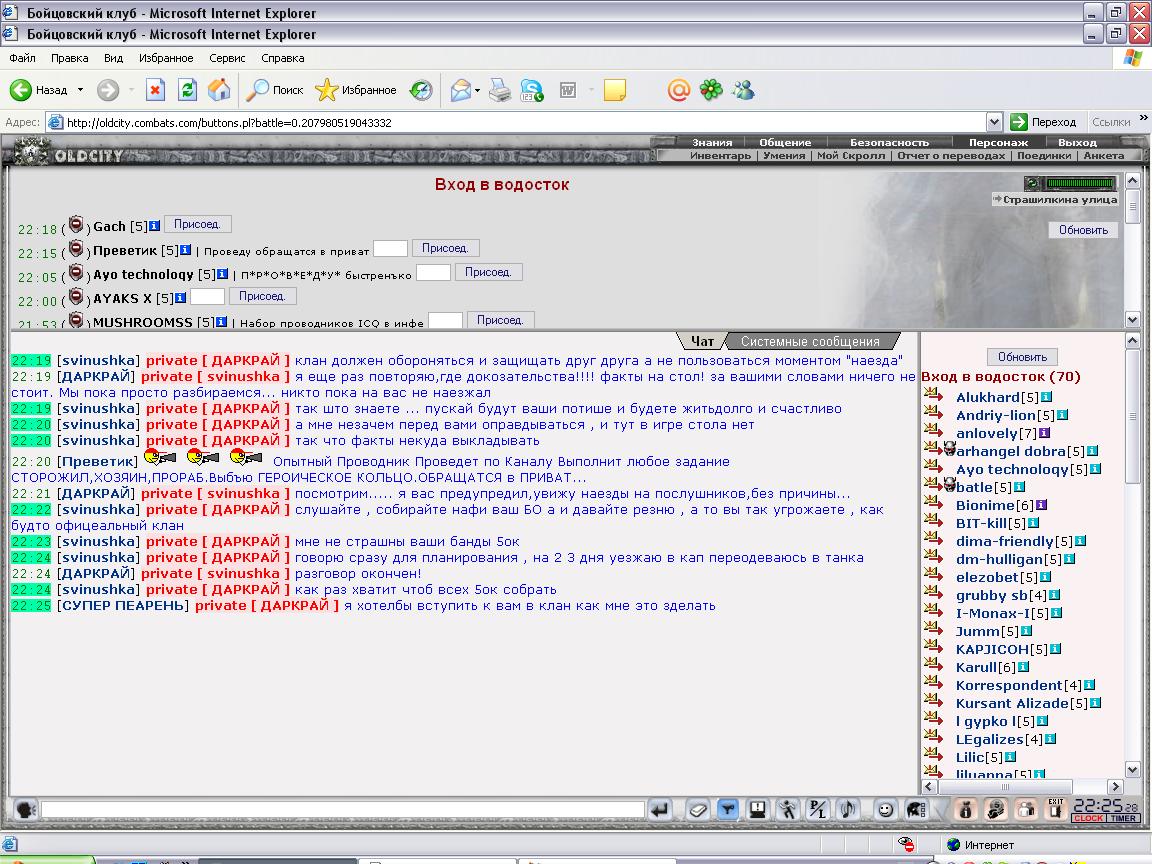Switch to the CLOCK mode

pos(1088,818)
